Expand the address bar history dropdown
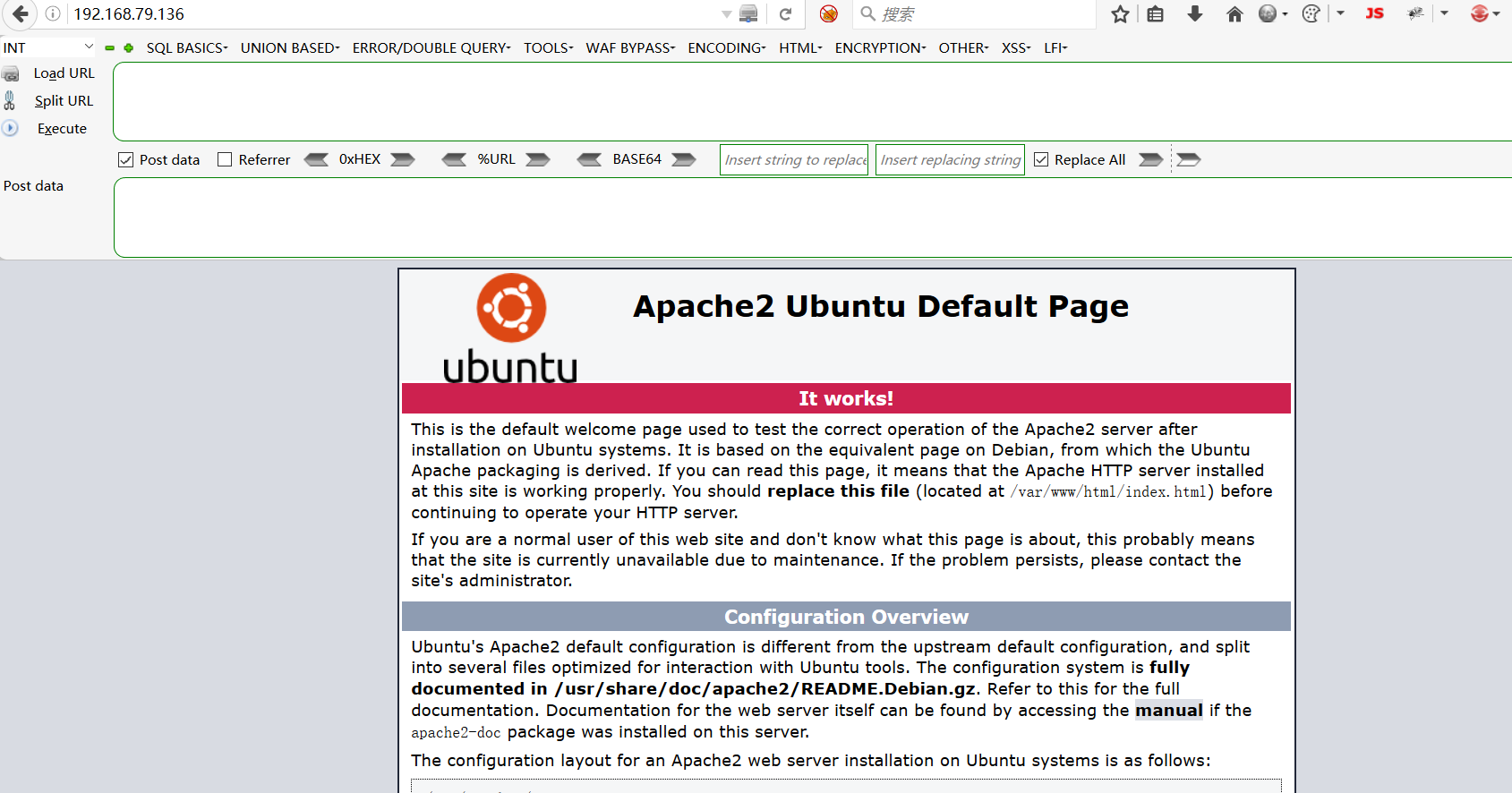The width and height of the screenshot is (1512, 793). [727, 14]
